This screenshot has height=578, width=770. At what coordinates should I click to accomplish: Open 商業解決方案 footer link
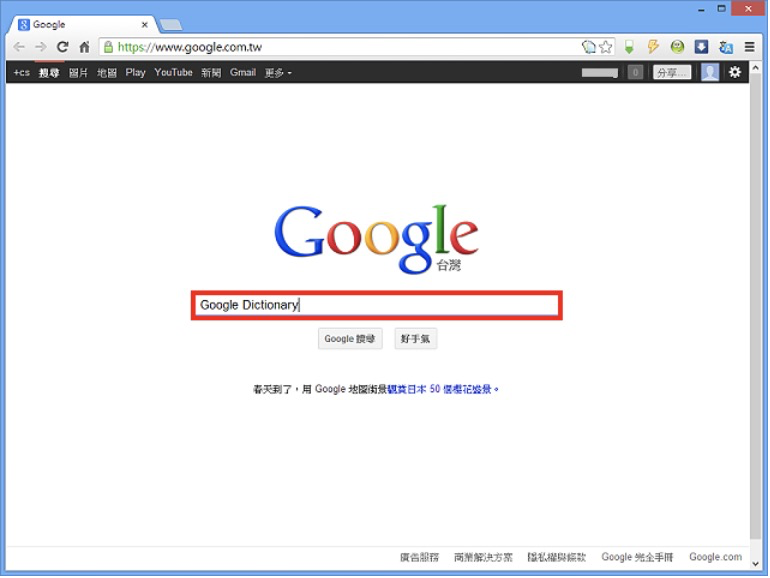click(x=483, y=557)
